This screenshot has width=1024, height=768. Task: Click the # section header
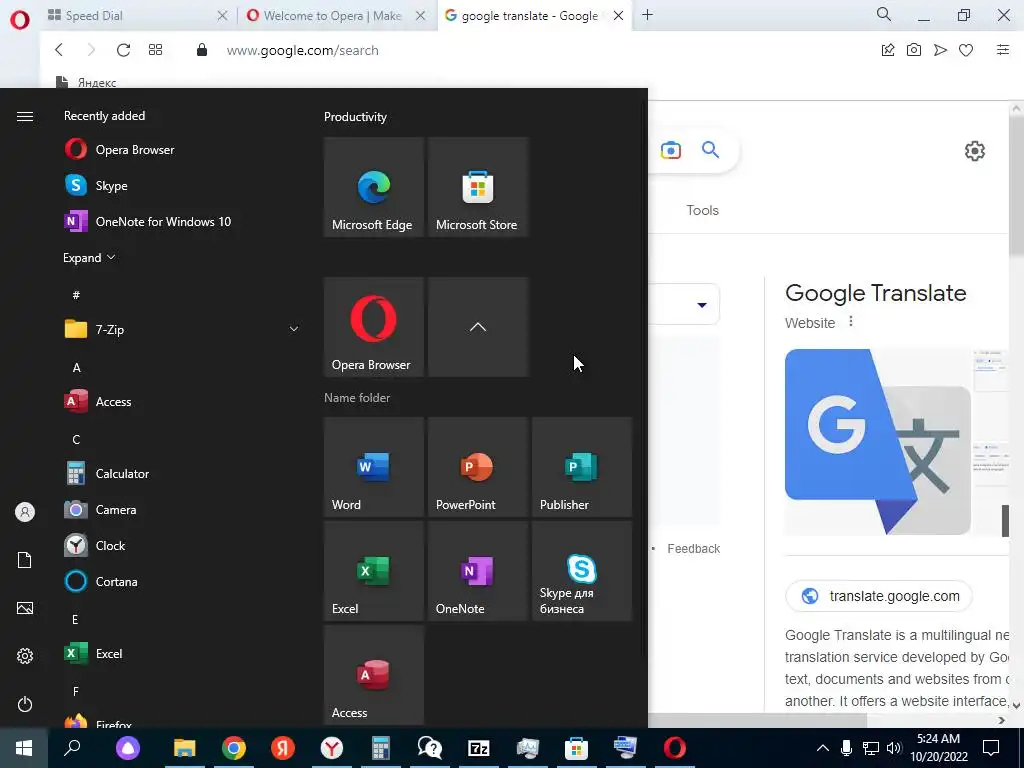(x=76, y=295)
